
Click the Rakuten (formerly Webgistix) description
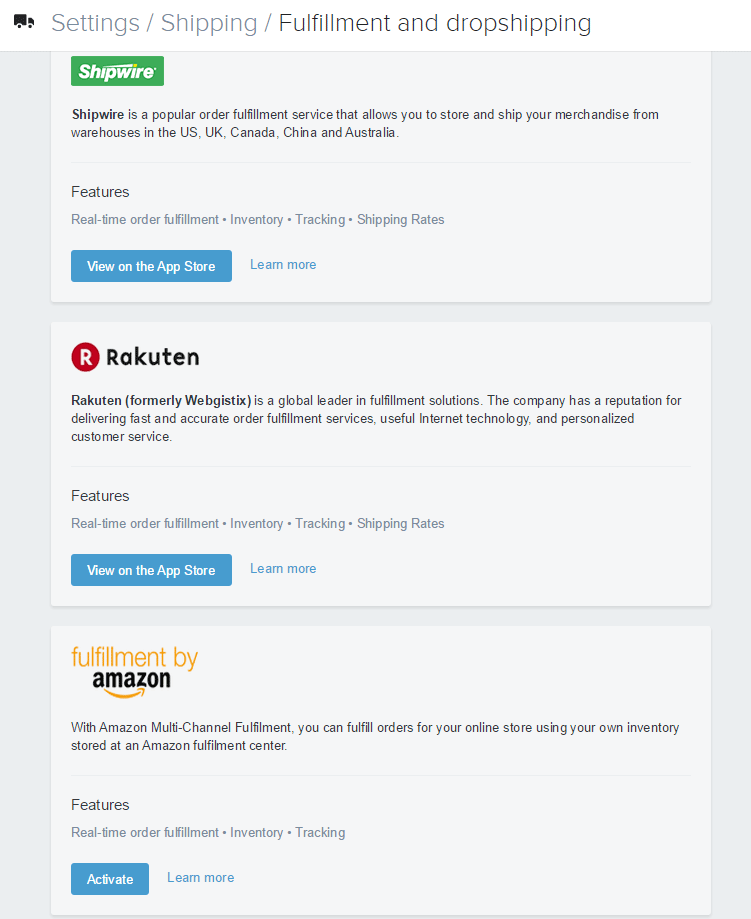pos(375,418)
